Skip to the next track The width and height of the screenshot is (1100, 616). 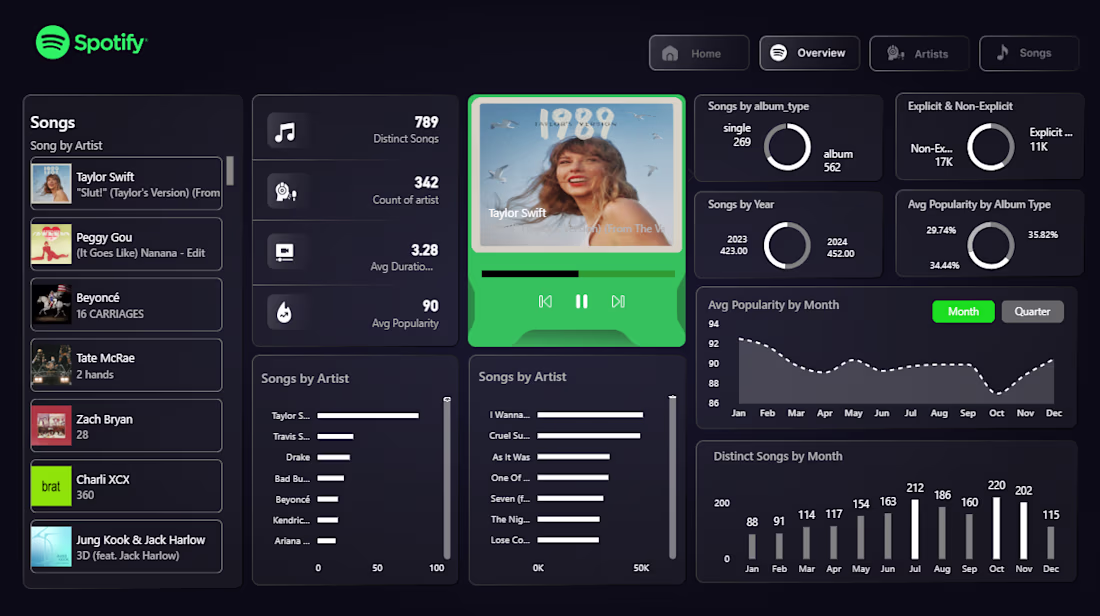tap(618, 302)
